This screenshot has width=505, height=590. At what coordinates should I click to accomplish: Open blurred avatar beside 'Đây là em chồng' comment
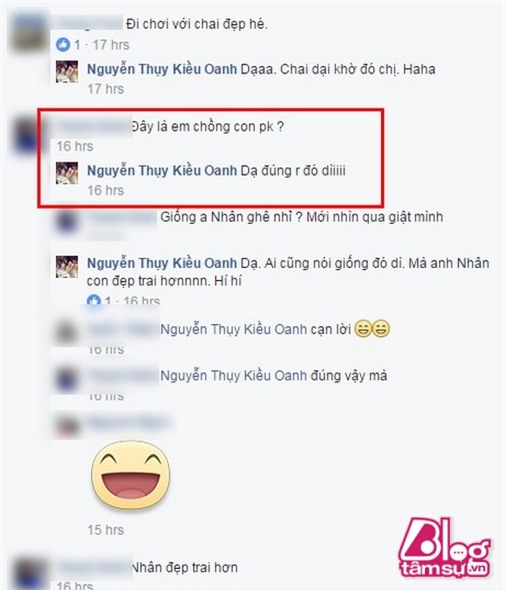(x=26, y=135)
